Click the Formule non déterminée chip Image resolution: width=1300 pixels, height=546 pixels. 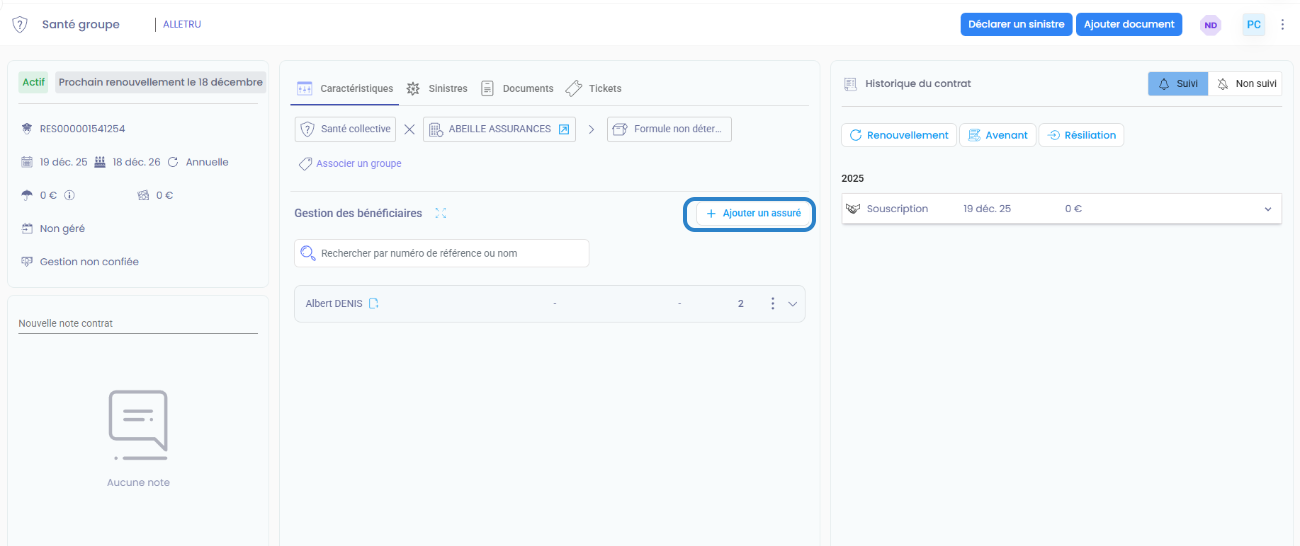pyautogui.click(x=669, y=129)
